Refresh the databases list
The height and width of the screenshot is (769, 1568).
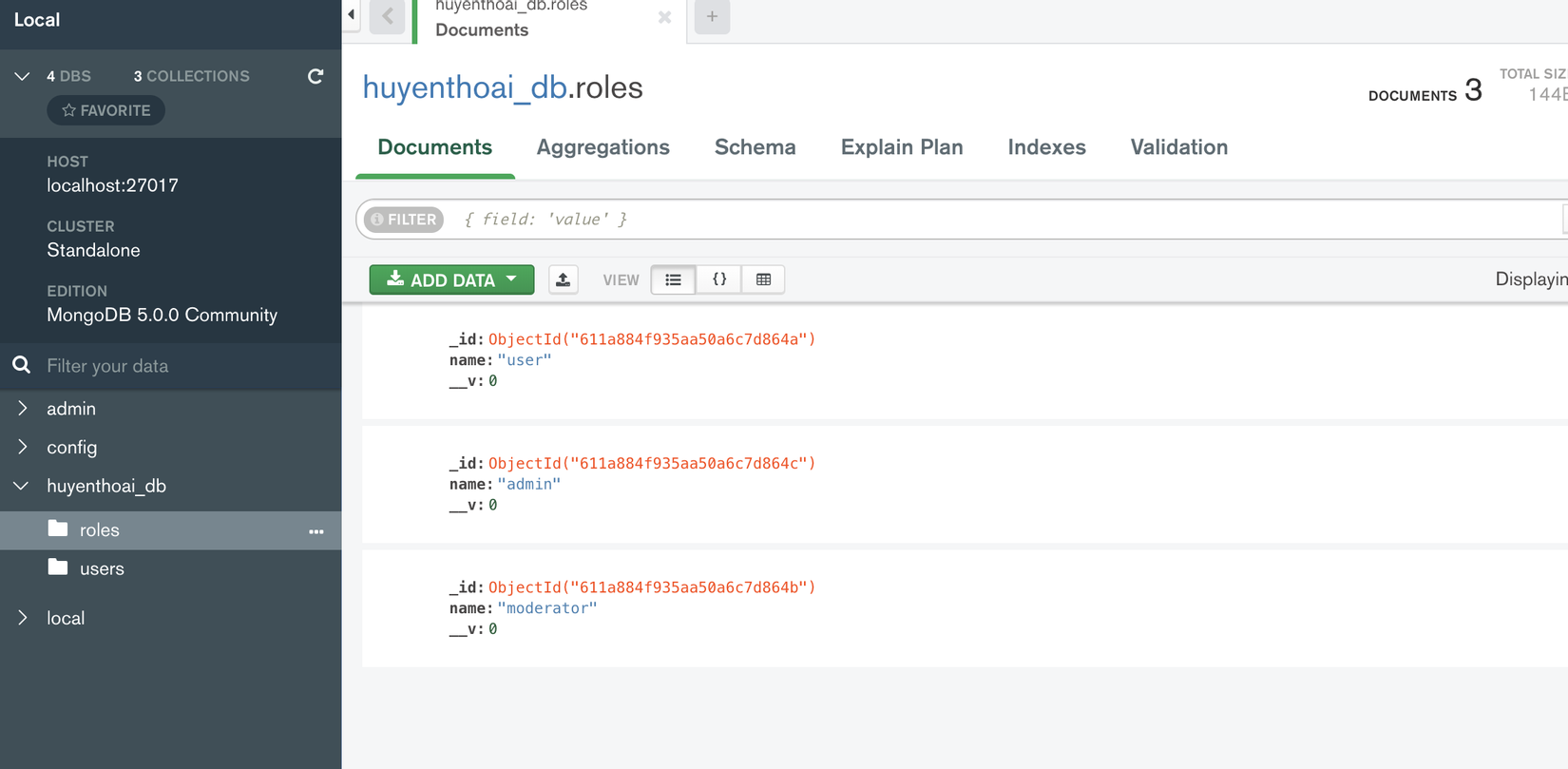[316, 76]
